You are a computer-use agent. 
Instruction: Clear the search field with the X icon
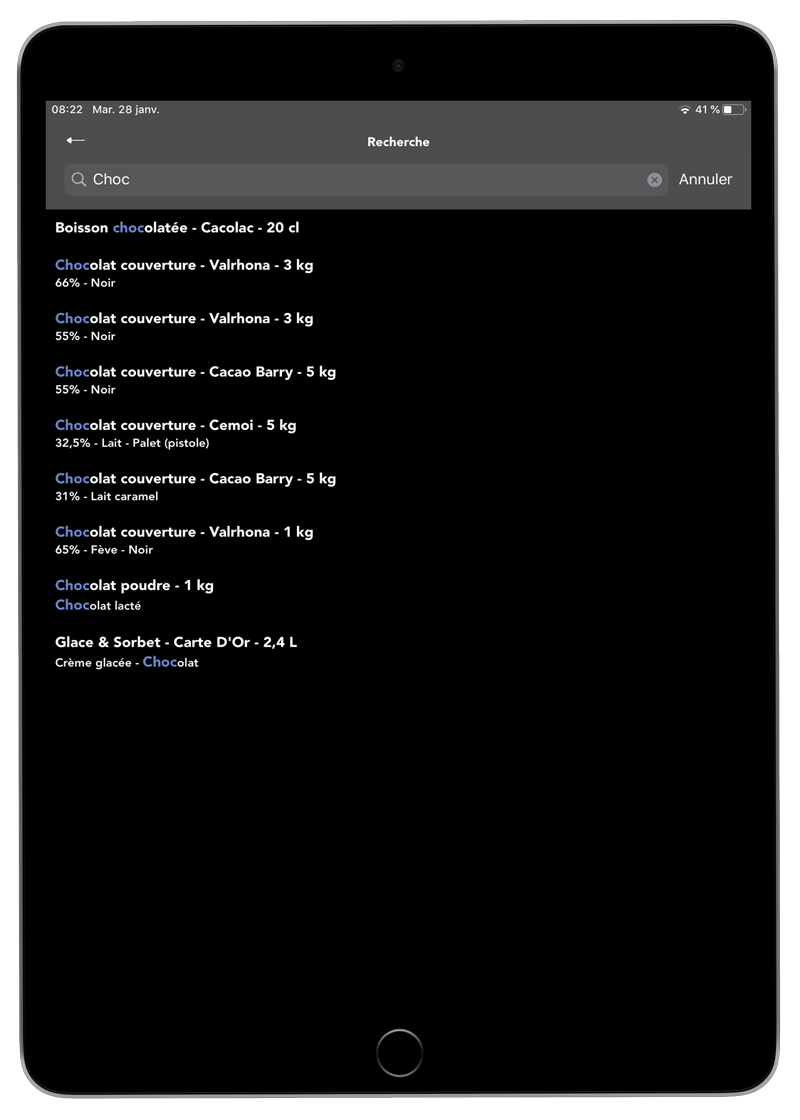(x=654, y=180)
